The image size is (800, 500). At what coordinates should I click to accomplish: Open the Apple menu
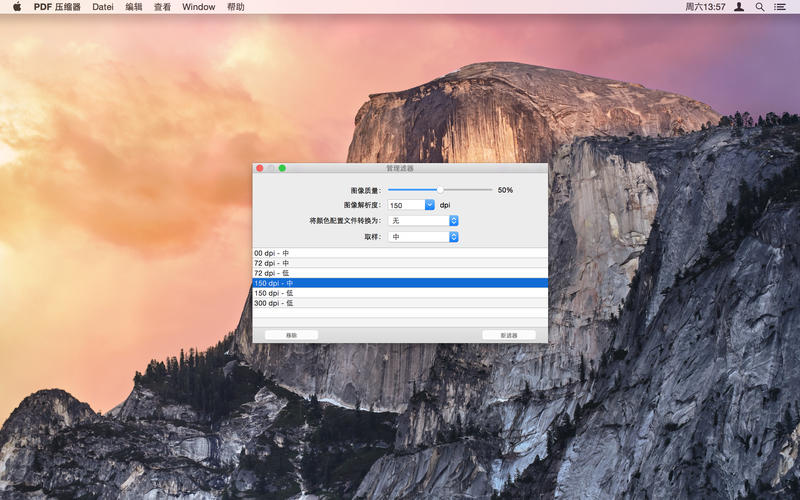16,7
